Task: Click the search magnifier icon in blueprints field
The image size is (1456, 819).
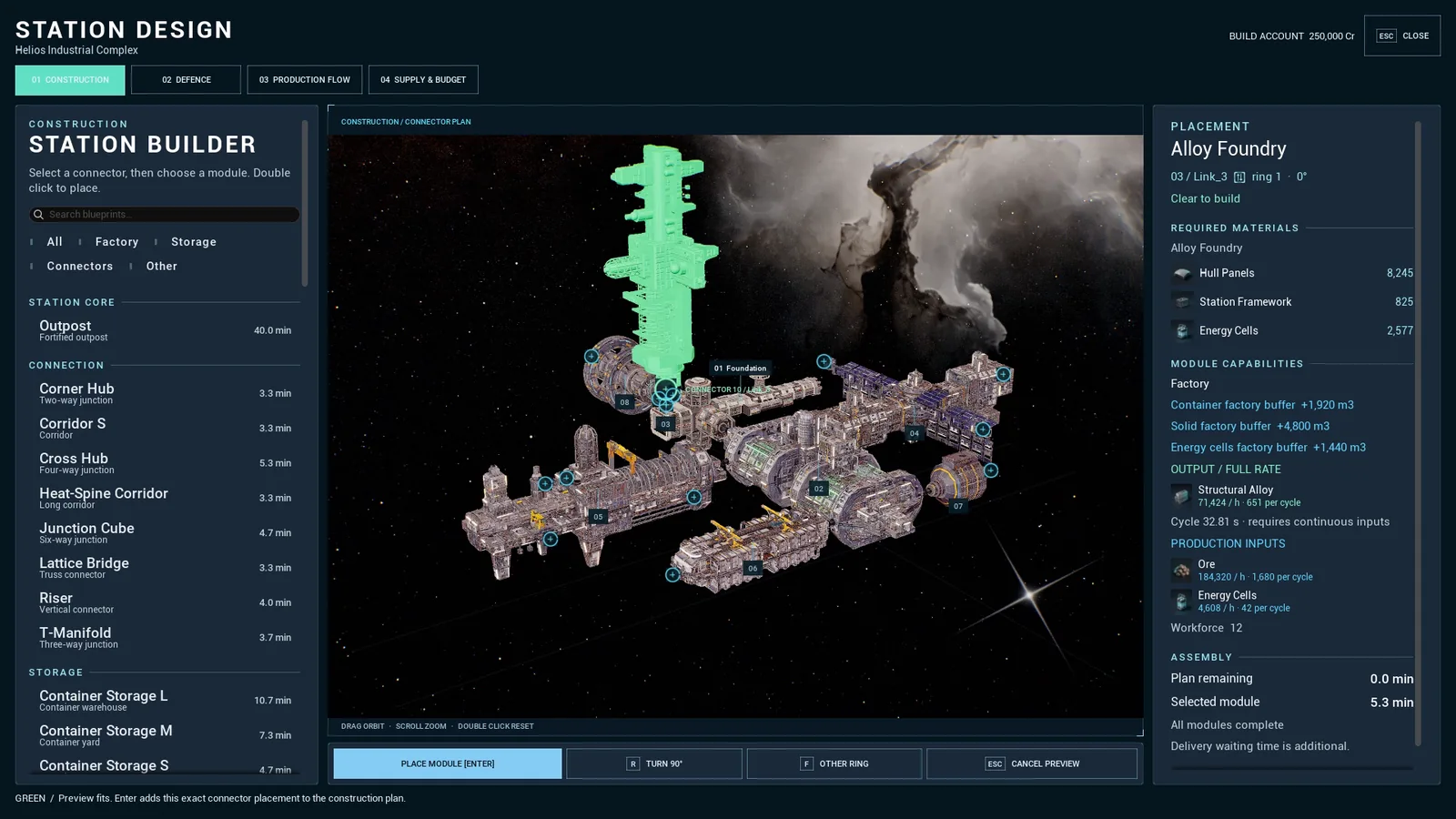Action: pos(38,215)
